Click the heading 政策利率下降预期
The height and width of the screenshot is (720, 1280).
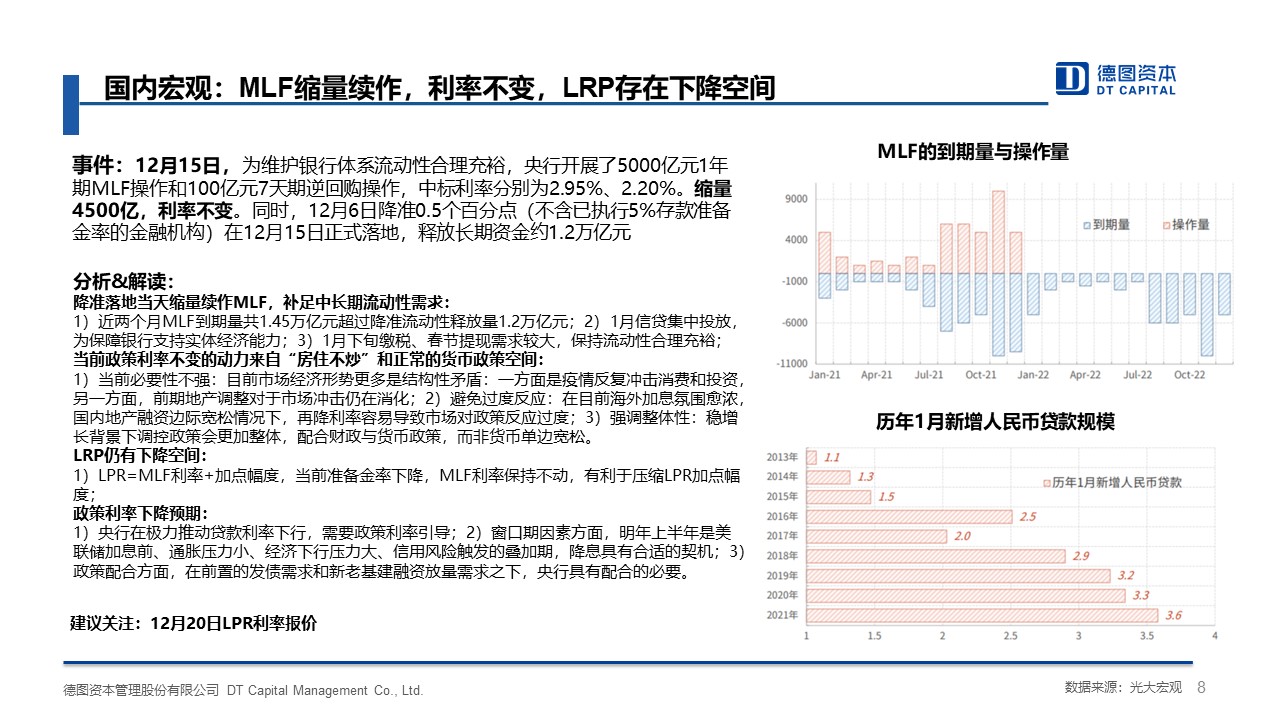coord(140,513)
